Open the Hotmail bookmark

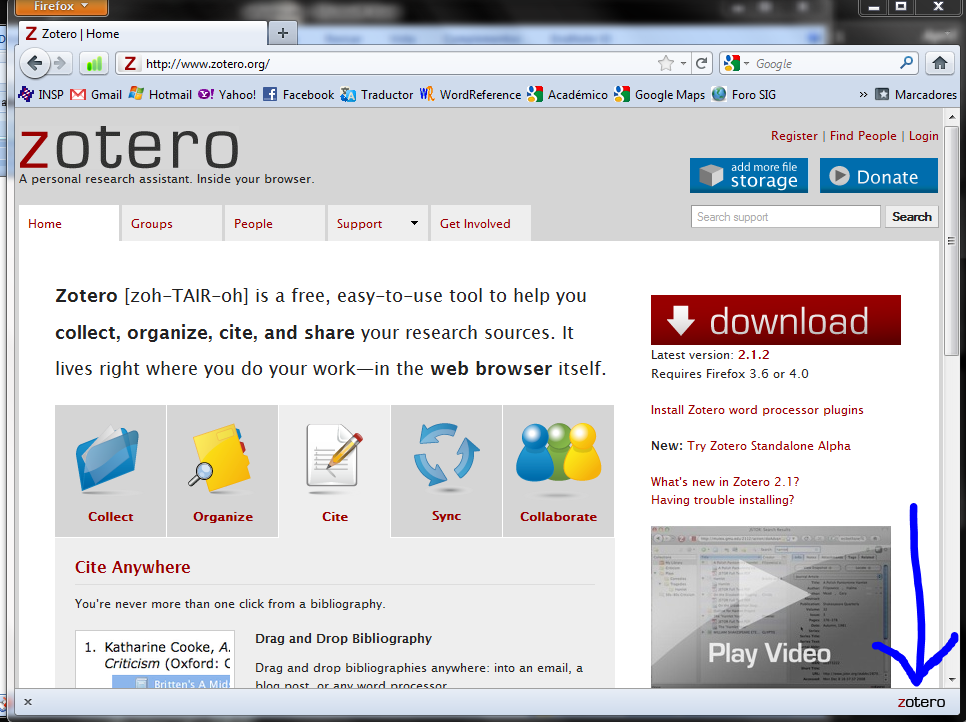160,94
